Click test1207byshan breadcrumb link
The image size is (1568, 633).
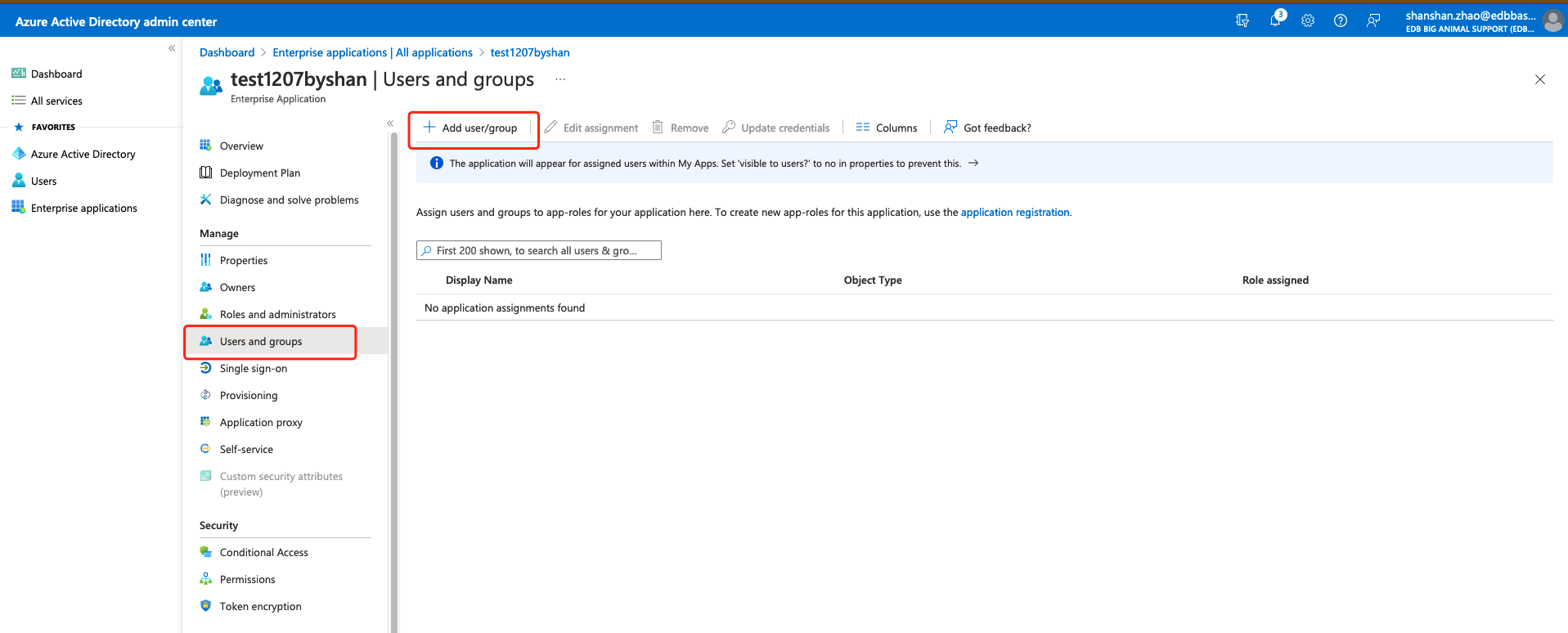click(530, 52)
